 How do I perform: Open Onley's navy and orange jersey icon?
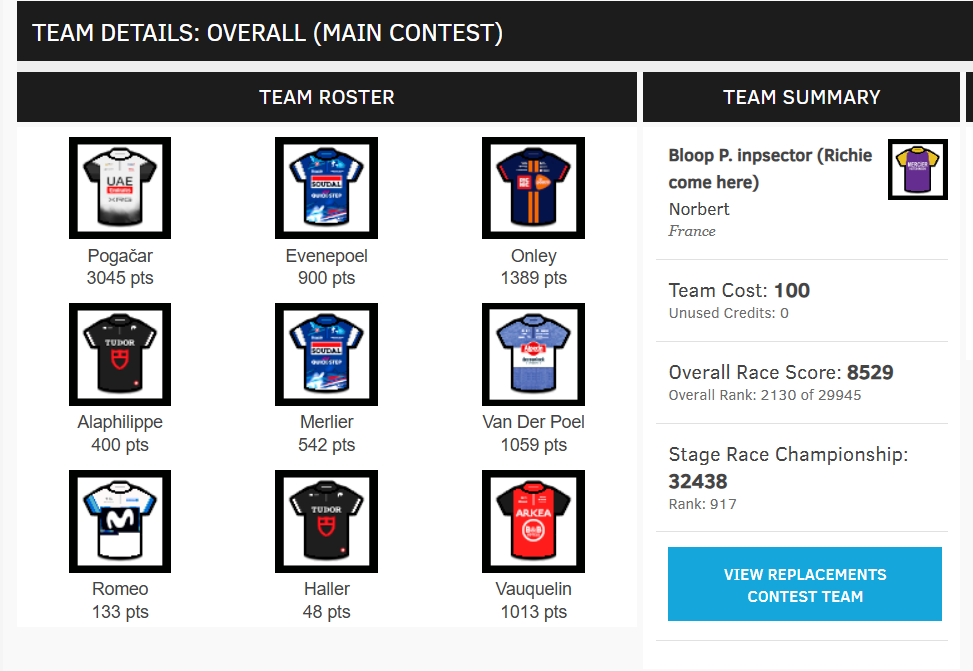(533, 188)
